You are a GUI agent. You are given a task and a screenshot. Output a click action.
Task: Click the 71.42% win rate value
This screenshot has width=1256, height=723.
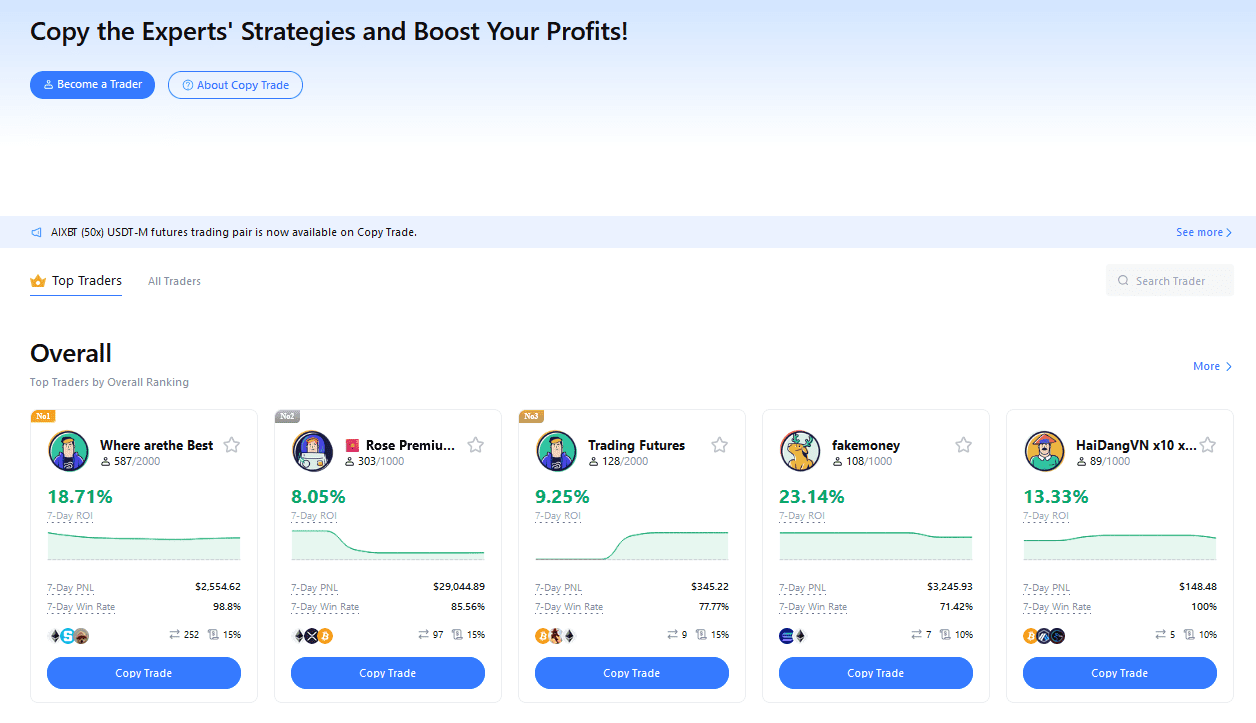(957, 607)
